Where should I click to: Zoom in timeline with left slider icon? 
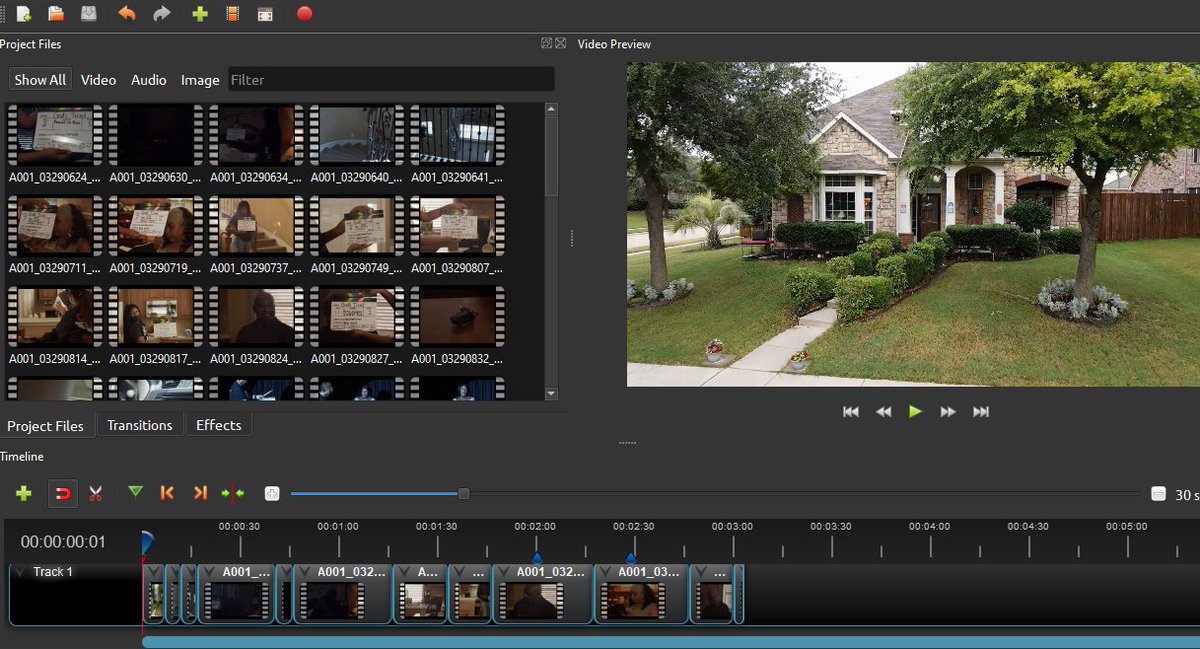(x=272, y=493)
